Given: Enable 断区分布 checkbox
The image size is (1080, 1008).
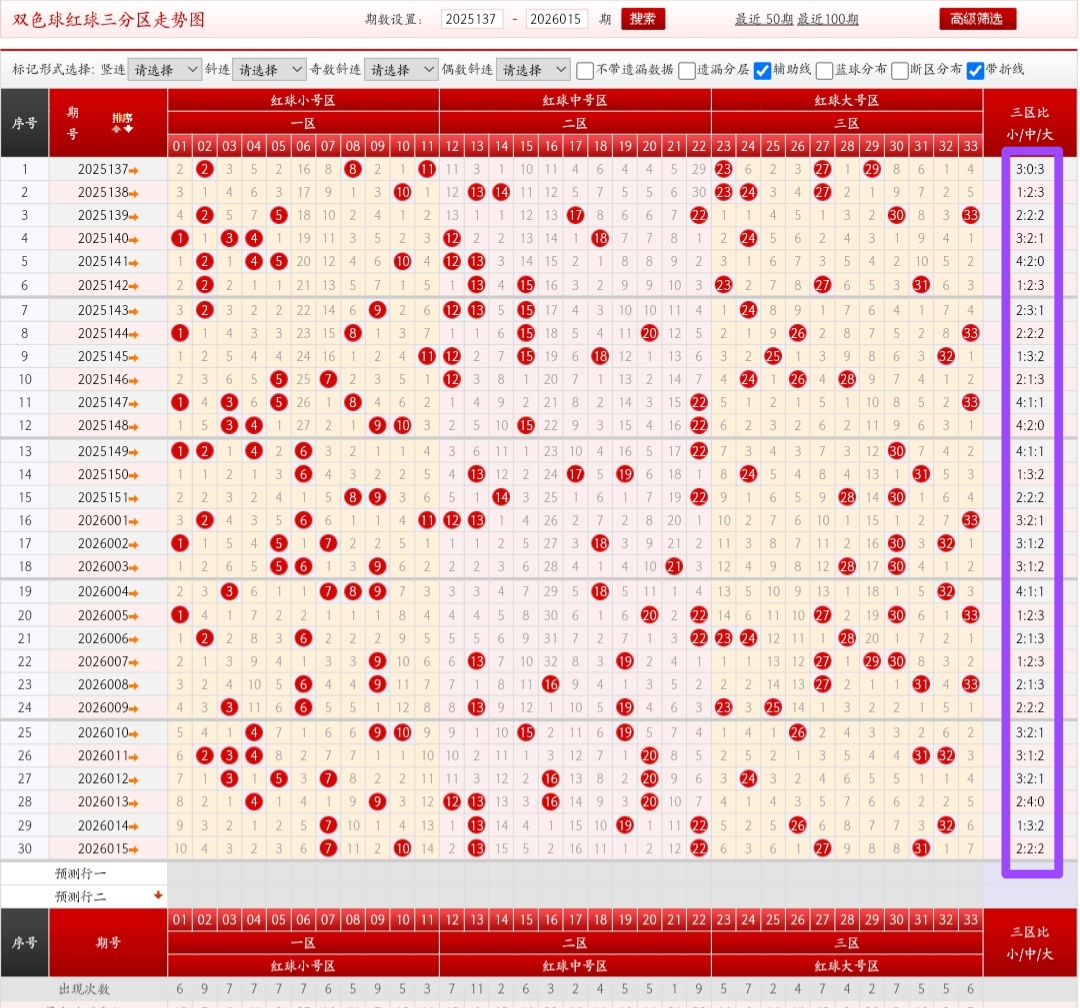Looking at the screenshot, I should pos(900,70).
